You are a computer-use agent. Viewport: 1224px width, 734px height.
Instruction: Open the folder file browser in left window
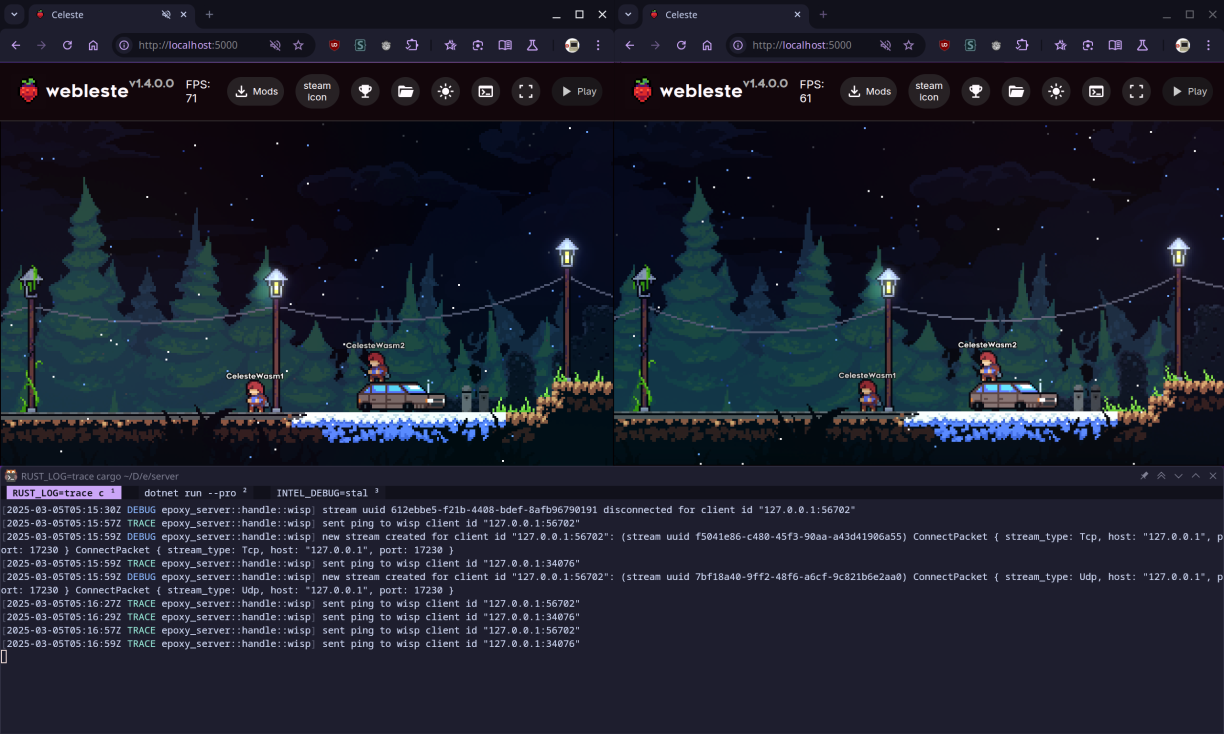[x=405, y=91]
